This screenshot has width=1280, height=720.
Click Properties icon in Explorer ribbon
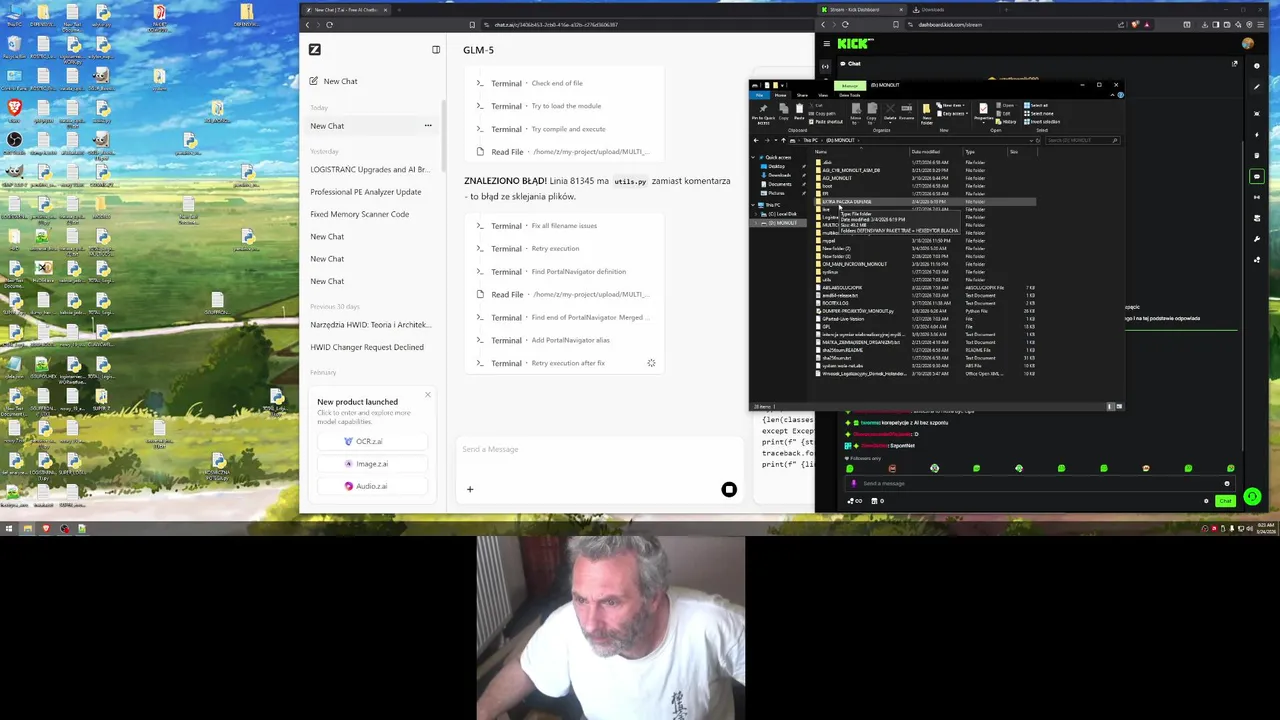(x=983, y=113)
